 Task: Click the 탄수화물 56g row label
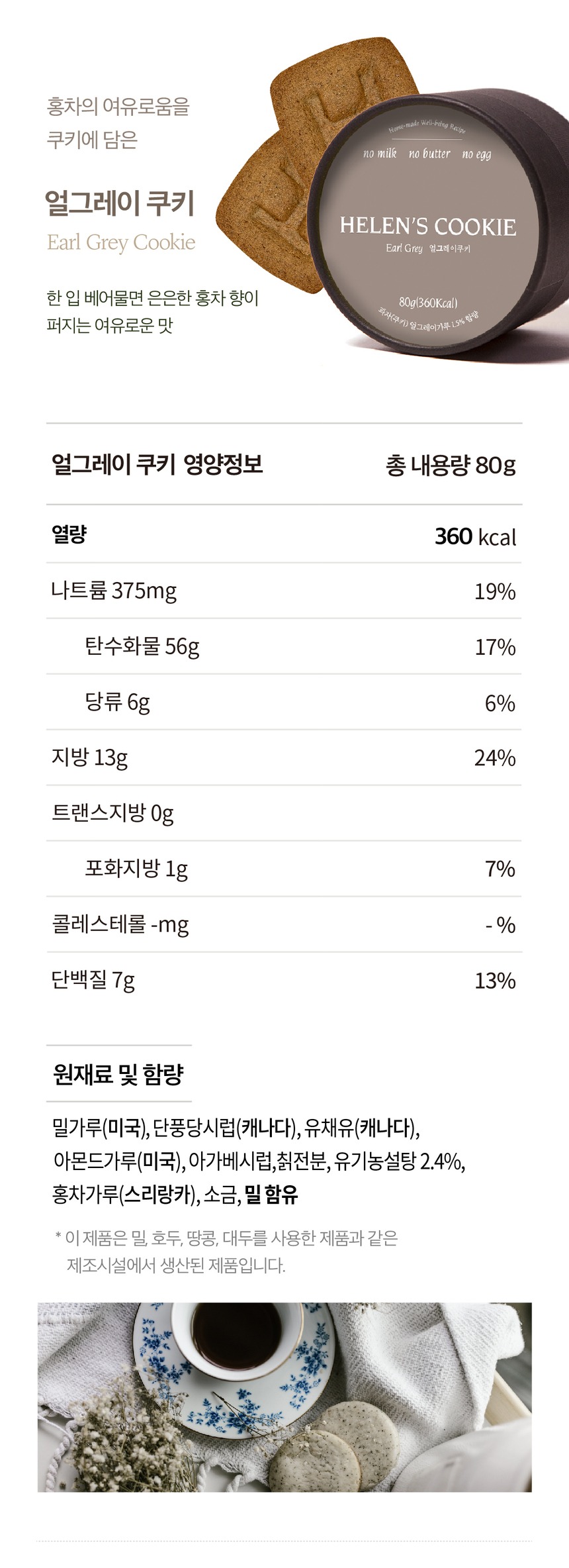click(x=142, y=646)
